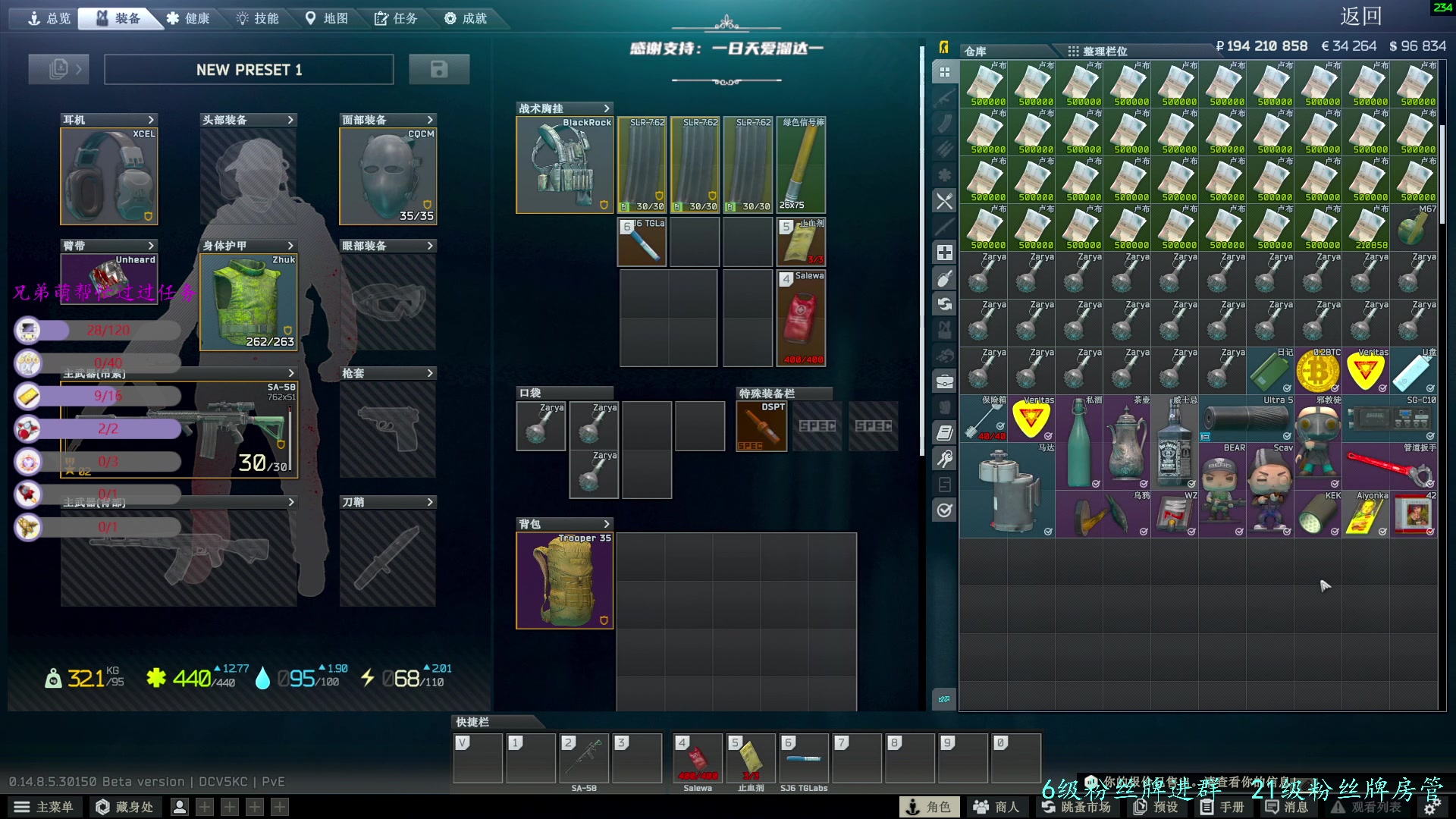Select the Trooper 35 backpack thumbnail
Image resolution: width=1456 pixels, height=819 pixels.
564,581
